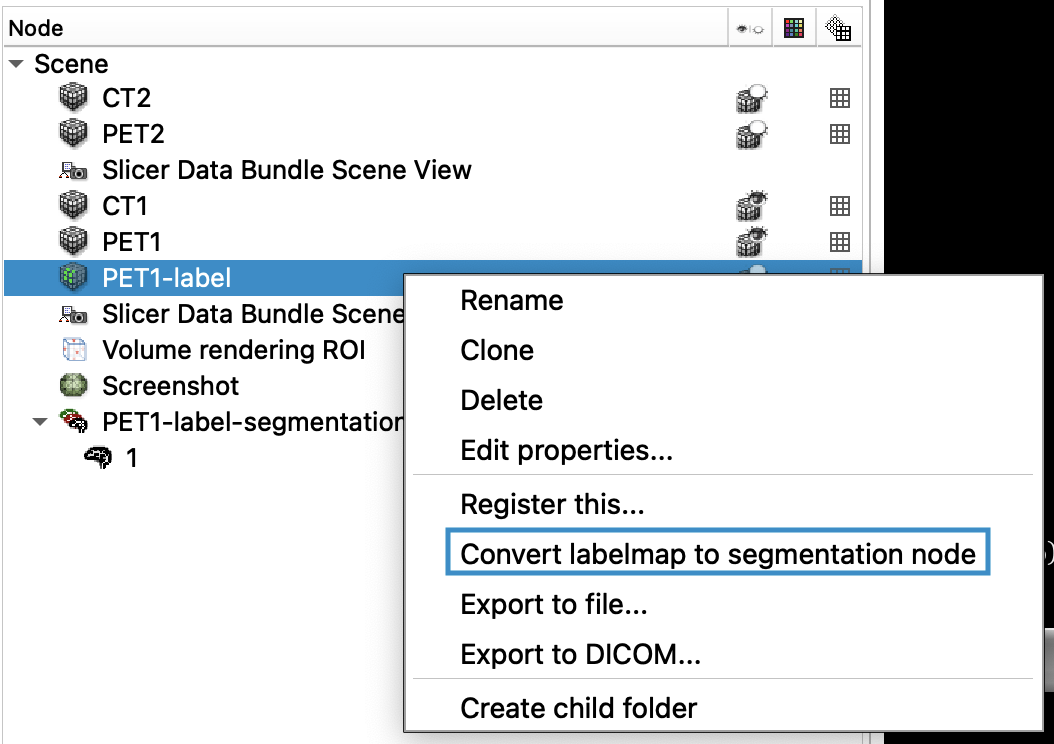This screenshot has width=1054, height=744.
Task: Click the CT2 volume cube icon
Action: tap(73, 97)
